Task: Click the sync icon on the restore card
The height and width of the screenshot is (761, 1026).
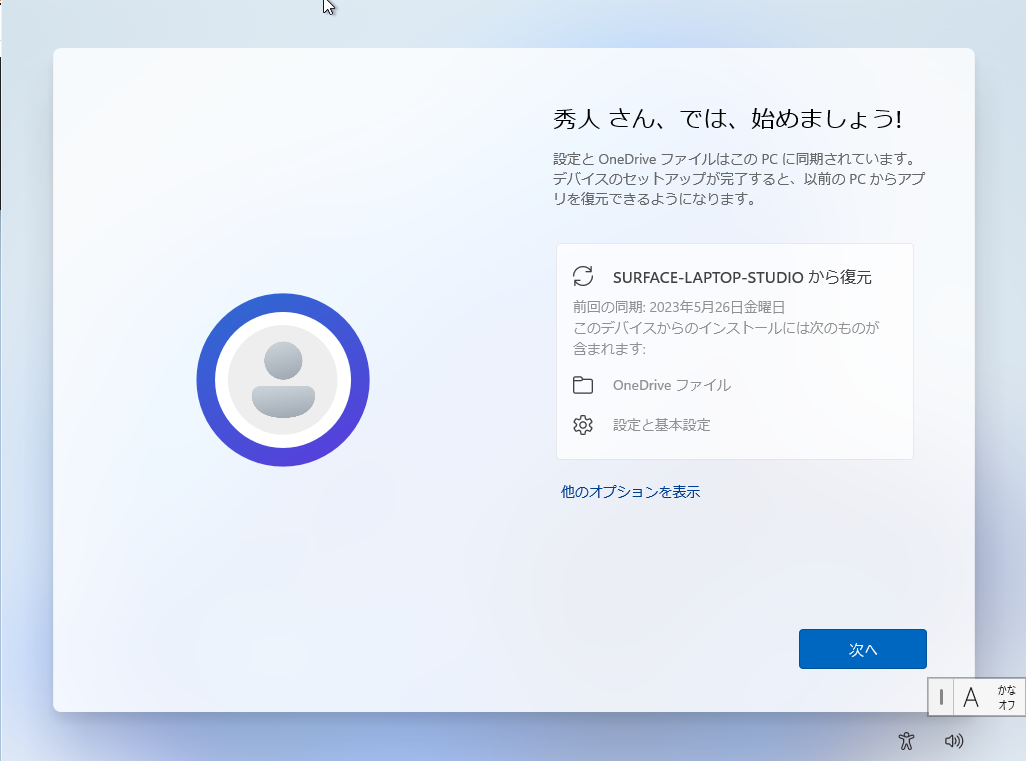Action: coord(582,276)
